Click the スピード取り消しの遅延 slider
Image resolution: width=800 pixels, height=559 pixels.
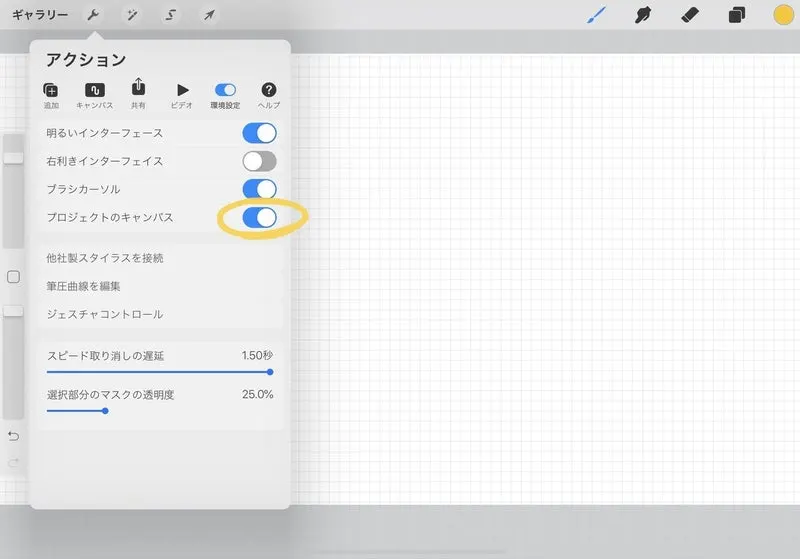click(x=160, y=372)
